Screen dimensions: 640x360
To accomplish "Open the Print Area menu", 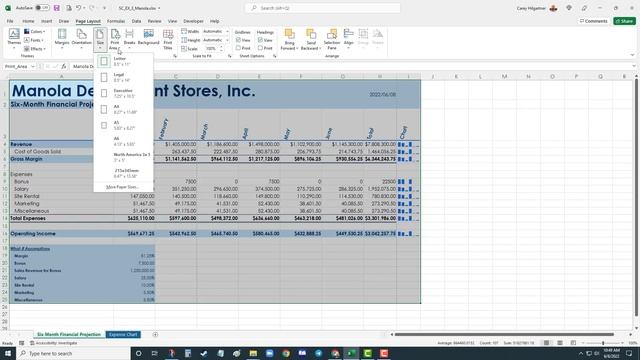I will [115, 39].
